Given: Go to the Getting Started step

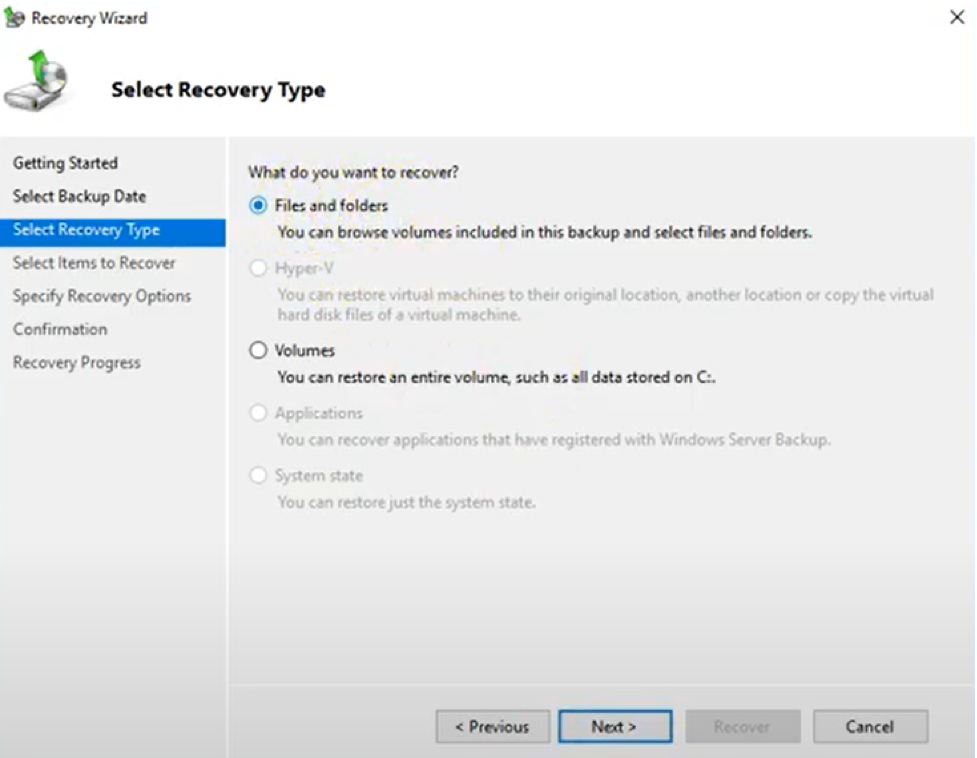Looking at the screenshot, I should point(65,163).
